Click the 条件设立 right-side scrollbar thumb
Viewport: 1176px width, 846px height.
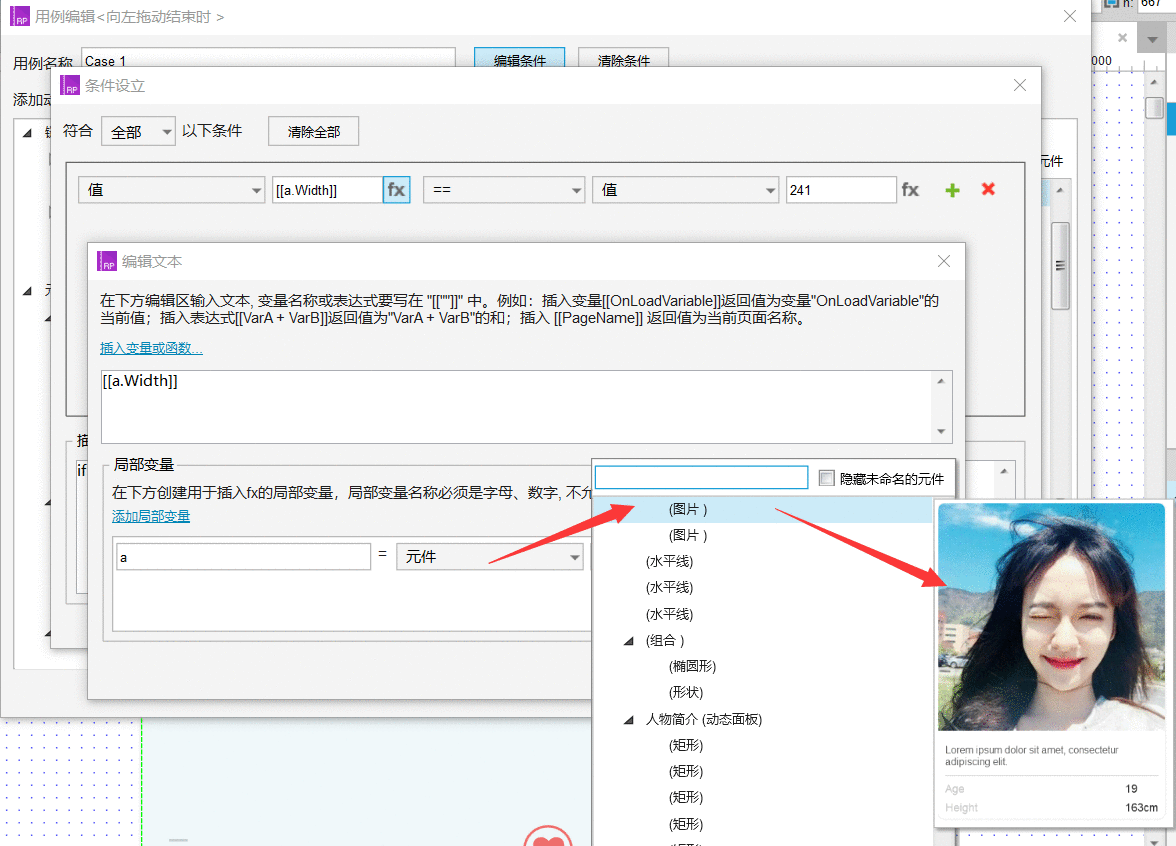click(1060, 266)
